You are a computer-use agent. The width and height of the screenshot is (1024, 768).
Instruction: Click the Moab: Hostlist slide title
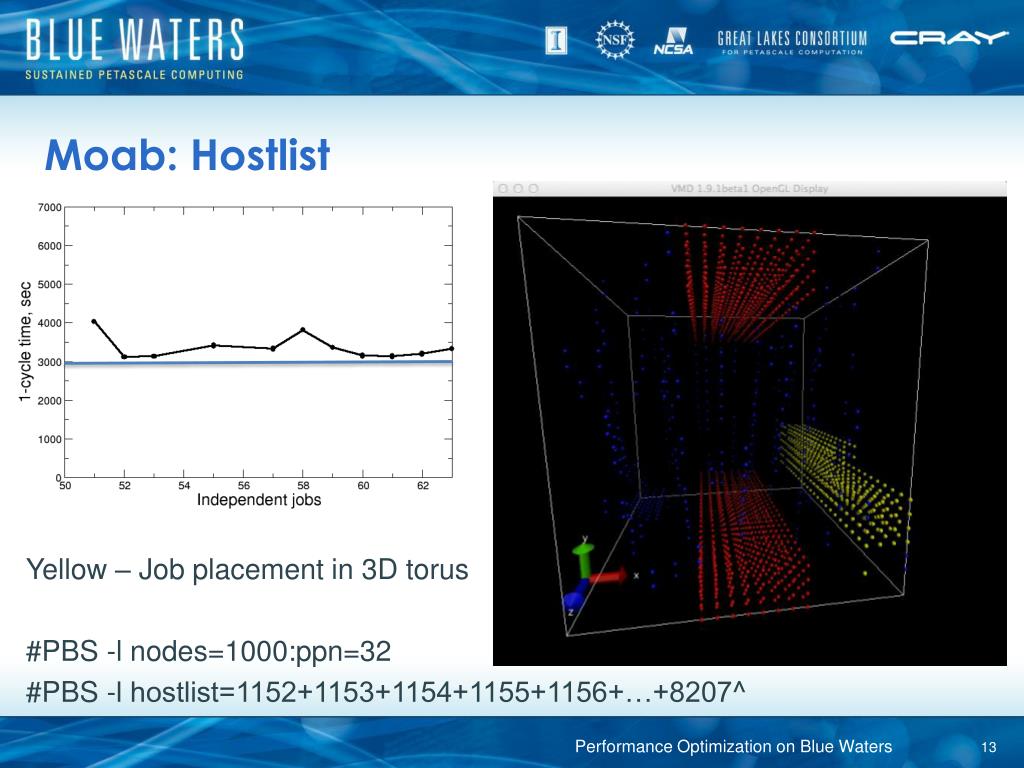pos(187,155)
